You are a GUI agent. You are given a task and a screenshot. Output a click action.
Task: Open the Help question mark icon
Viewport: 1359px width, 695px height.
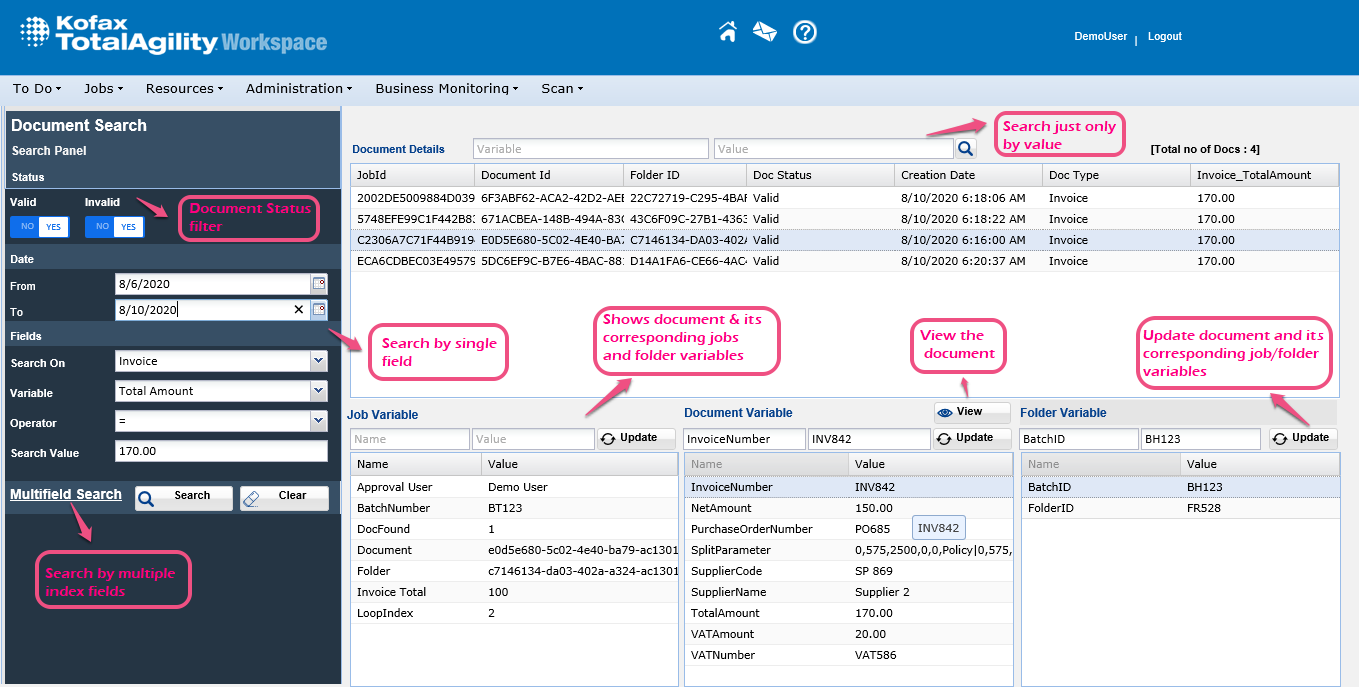click(805, 32)
